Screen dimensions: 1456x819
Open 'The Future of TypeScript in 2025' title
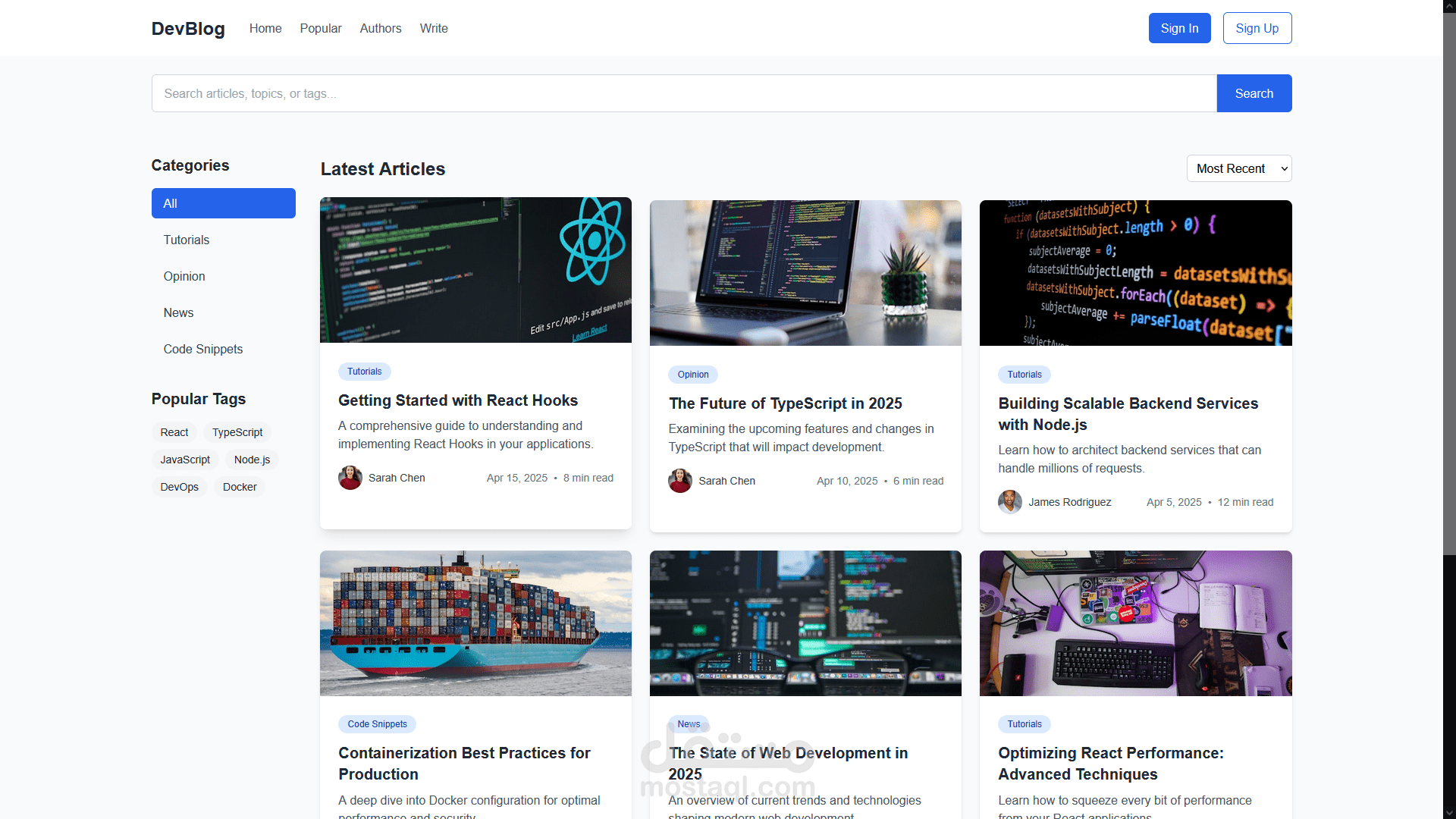785,403
